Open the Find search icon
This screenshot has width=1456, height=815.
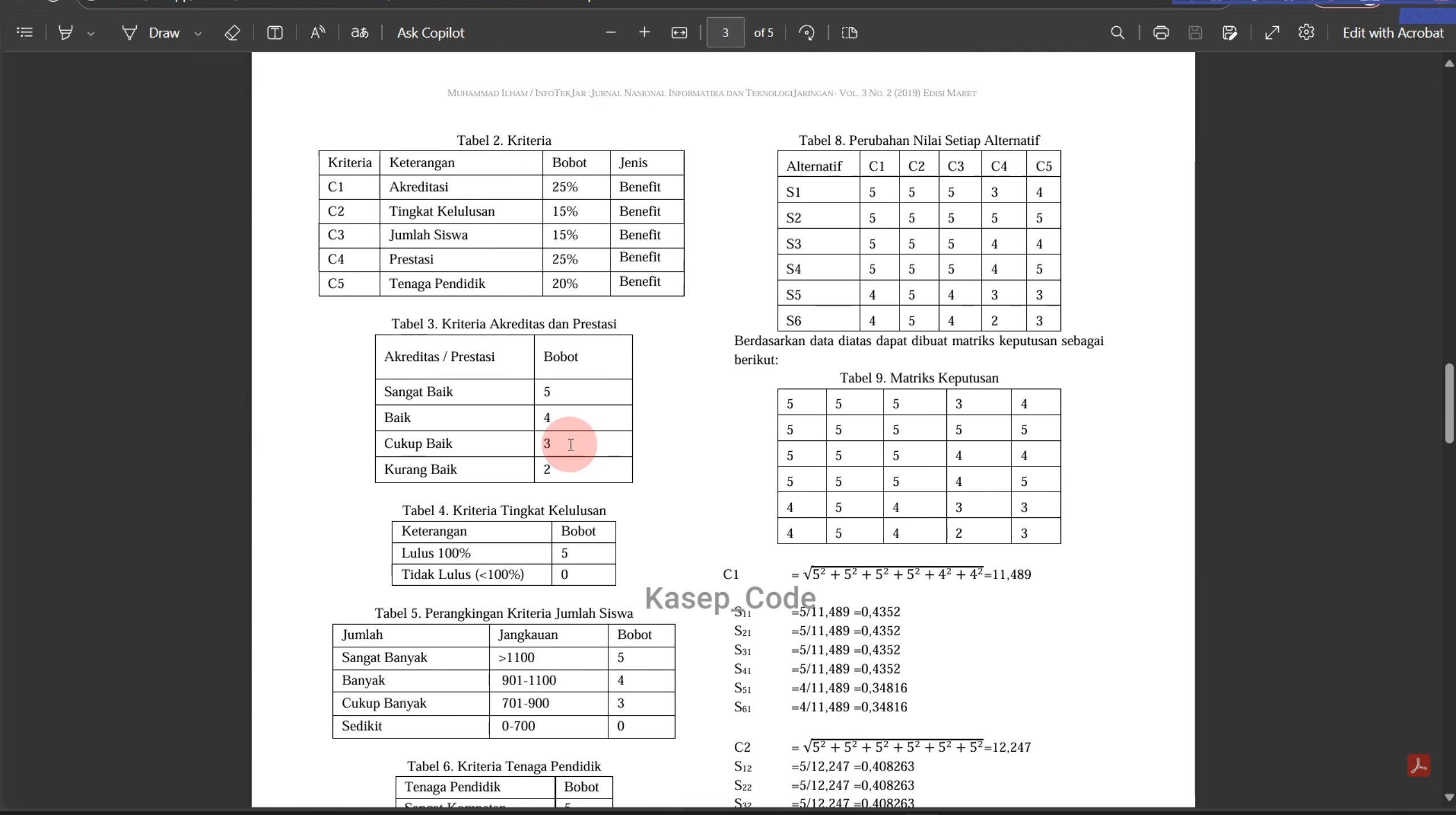(x=1117, y=33)
